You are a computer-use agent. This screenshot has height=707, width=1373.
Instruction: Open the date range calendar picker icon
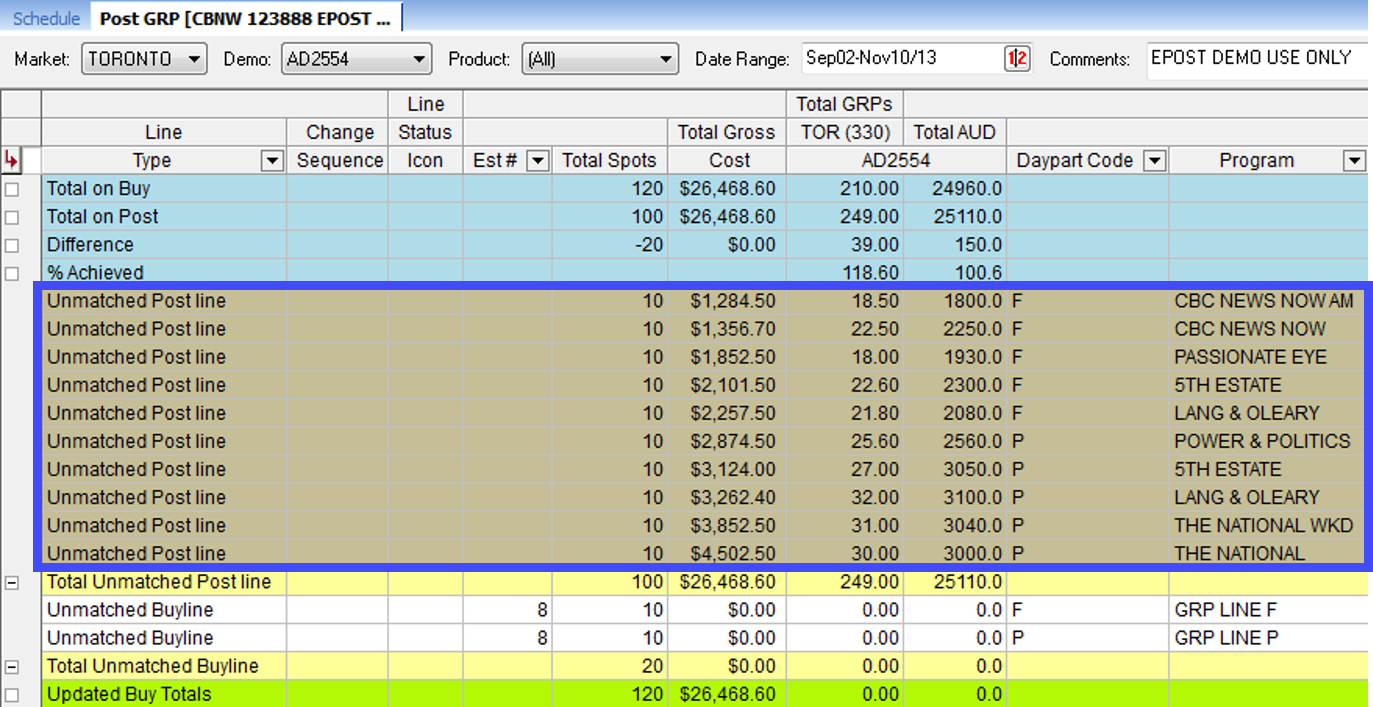pos(1017,59)
